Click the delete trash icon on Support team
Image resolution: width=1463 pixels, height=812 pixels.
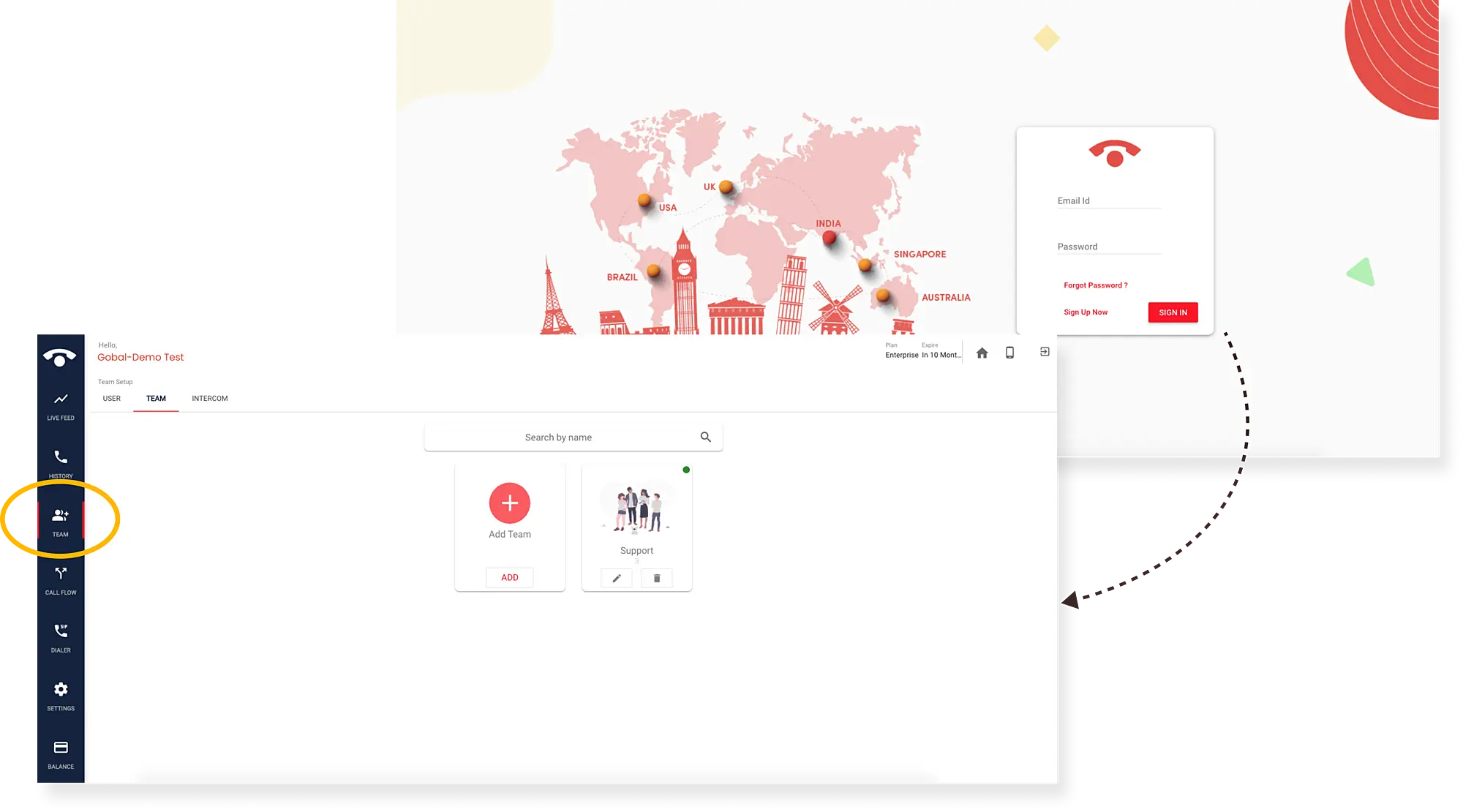tap(657, 577)
